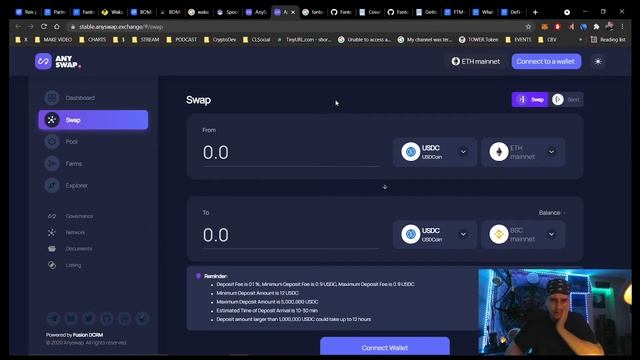Switch to the Send mode tab
The width and height of the screenshot is (640, 360).
click(x=566, y=100)
